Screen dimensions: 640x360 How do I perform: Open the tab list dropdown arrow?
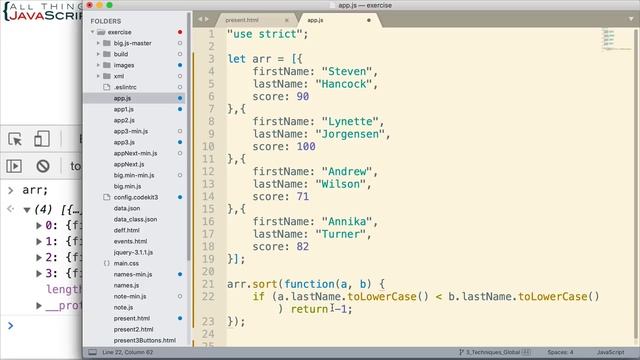[x=631, y=19]
